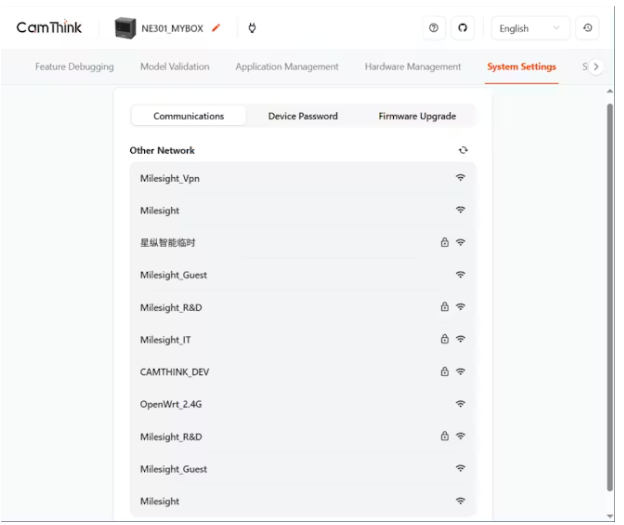
Task: Switch to the Device Password tab
Action: coord(303,116)
